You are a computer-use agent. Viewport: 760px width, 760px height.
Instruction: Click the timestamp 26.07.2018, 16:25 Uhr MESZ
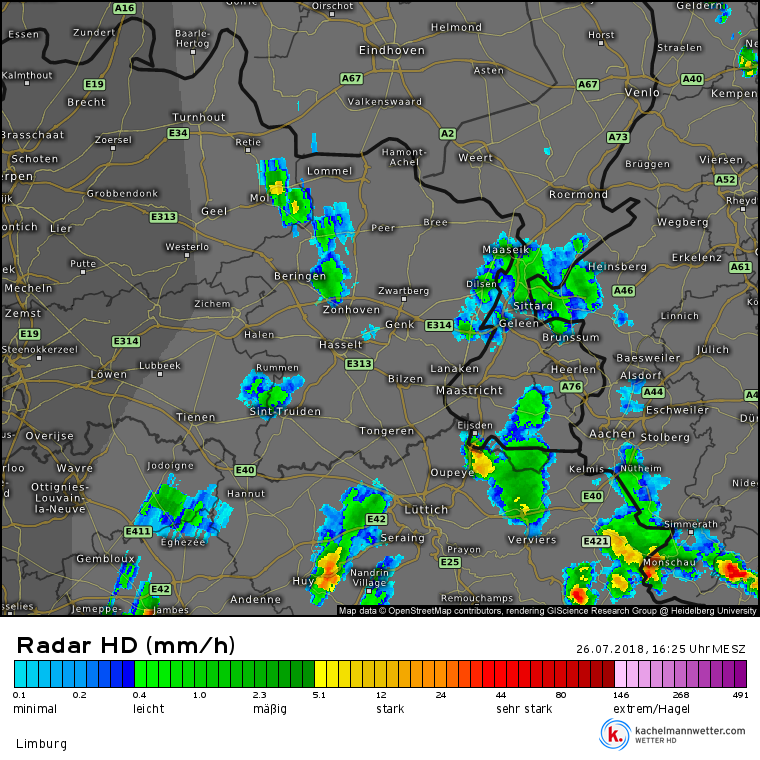click(x=661, y=649)
